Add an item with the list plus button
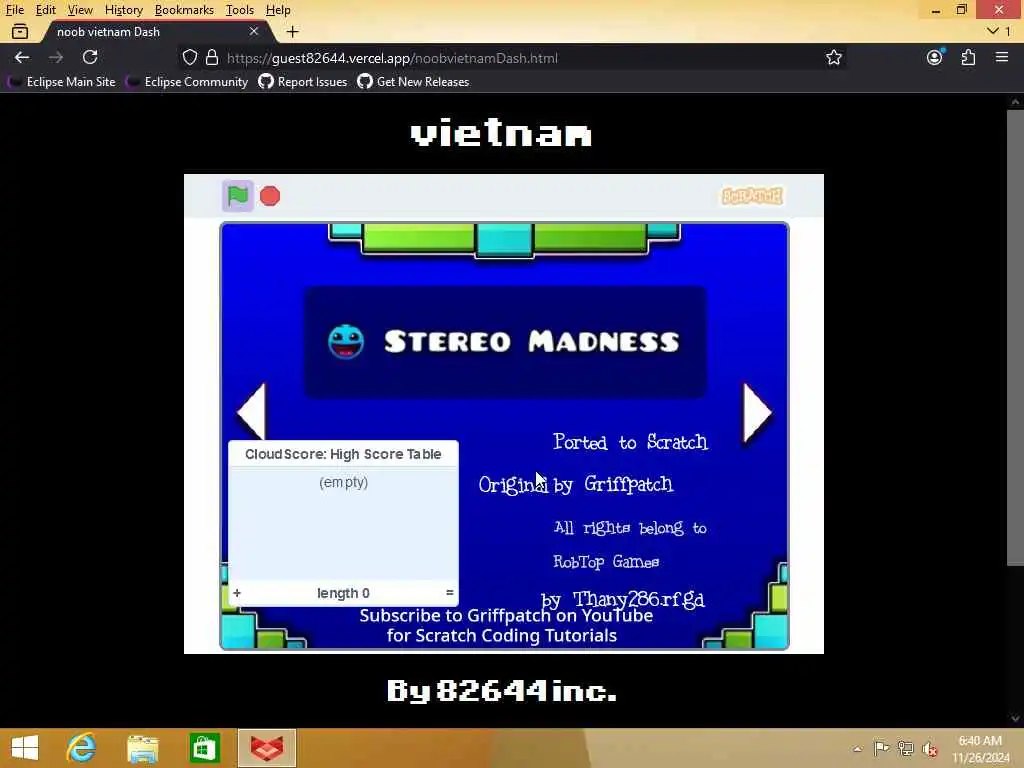 pyautogui.click(x=237, y=593)
